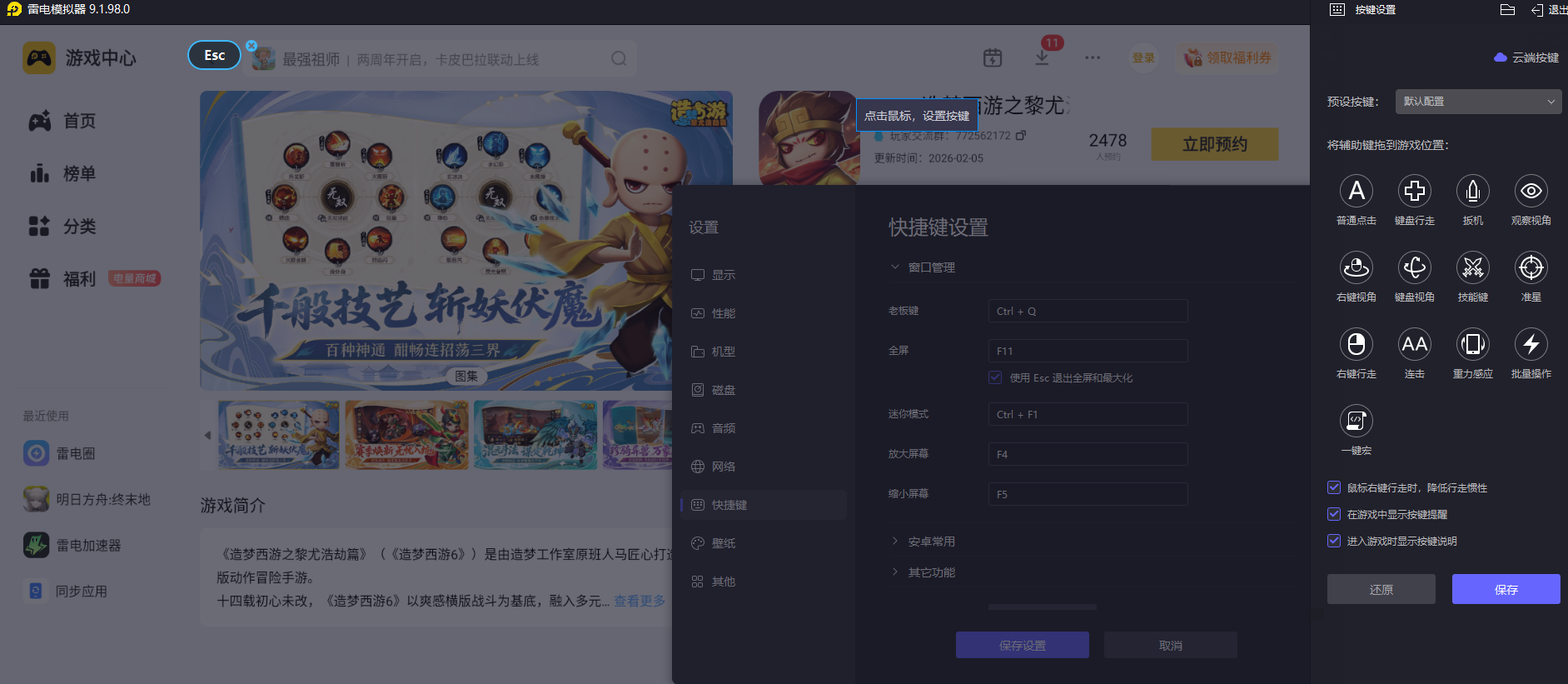Toggle 在游戏中显示按键提醒 checkbox
1568x684 pixels.
1334,514
